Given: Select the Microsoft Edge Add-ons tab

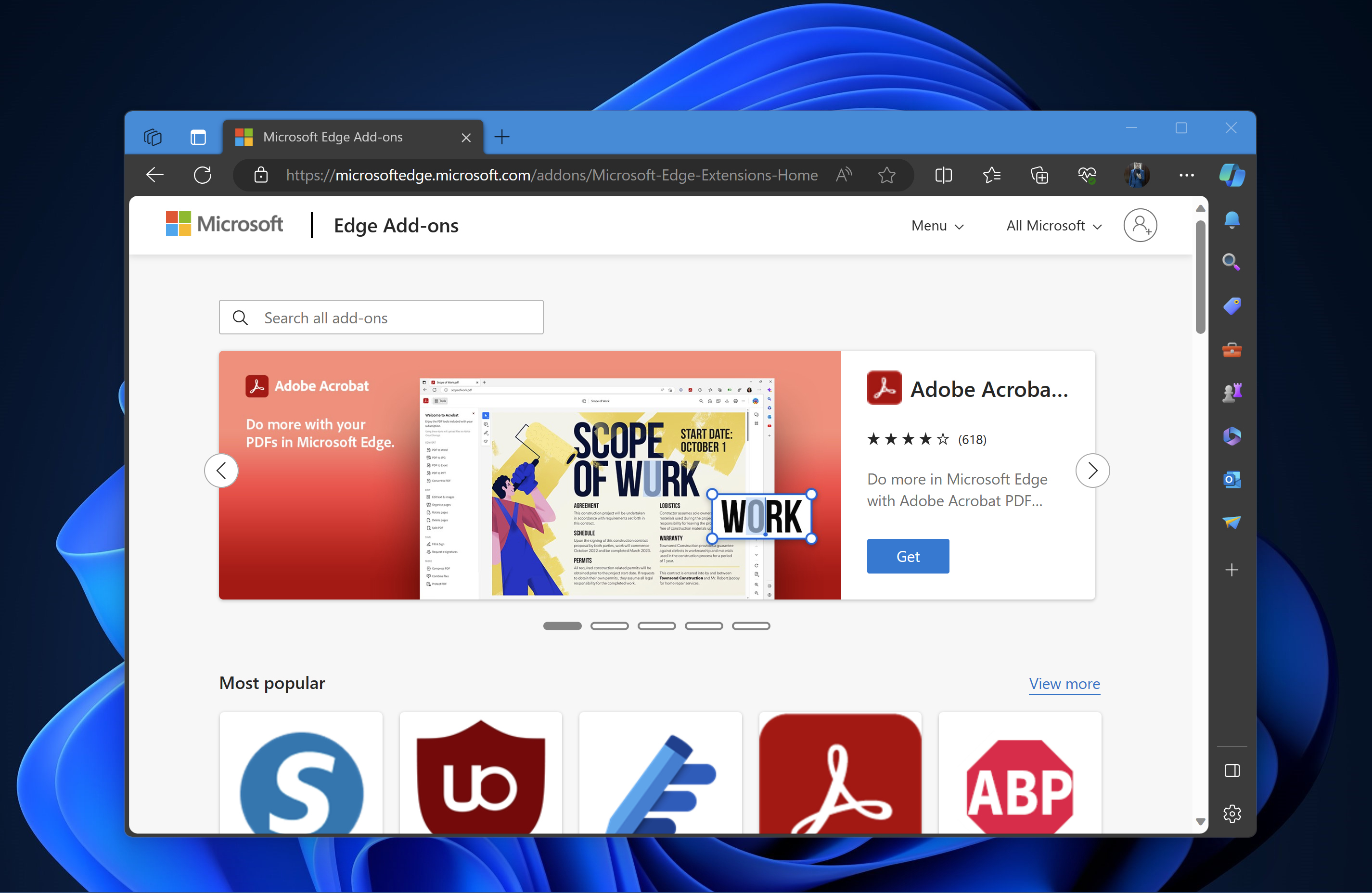Looking at the screenshot, I should pos(352,137).
